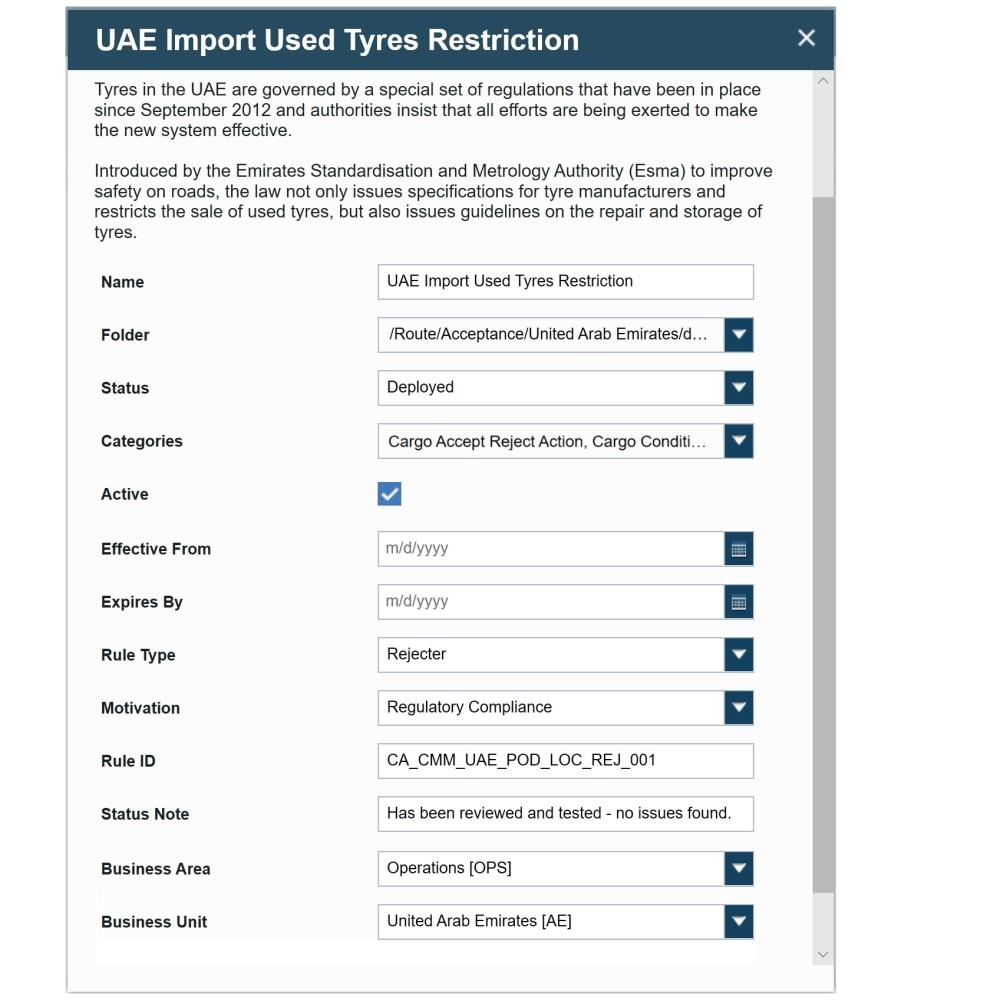Open the Motivation dropdown
Image resolution: width=987 pixels, height=1000 pixels.
[x=738, y=707]
